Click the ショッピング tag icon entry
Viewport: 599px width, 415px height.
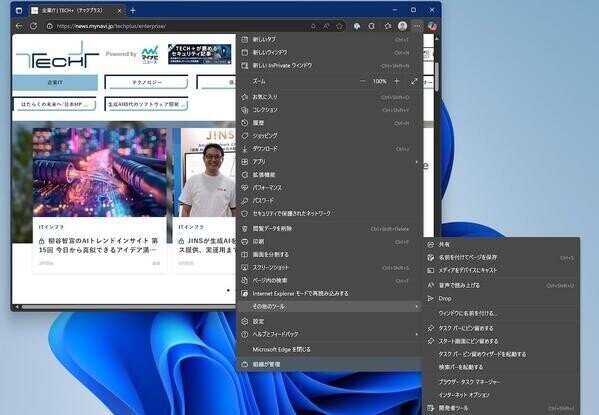coord(329,136)
